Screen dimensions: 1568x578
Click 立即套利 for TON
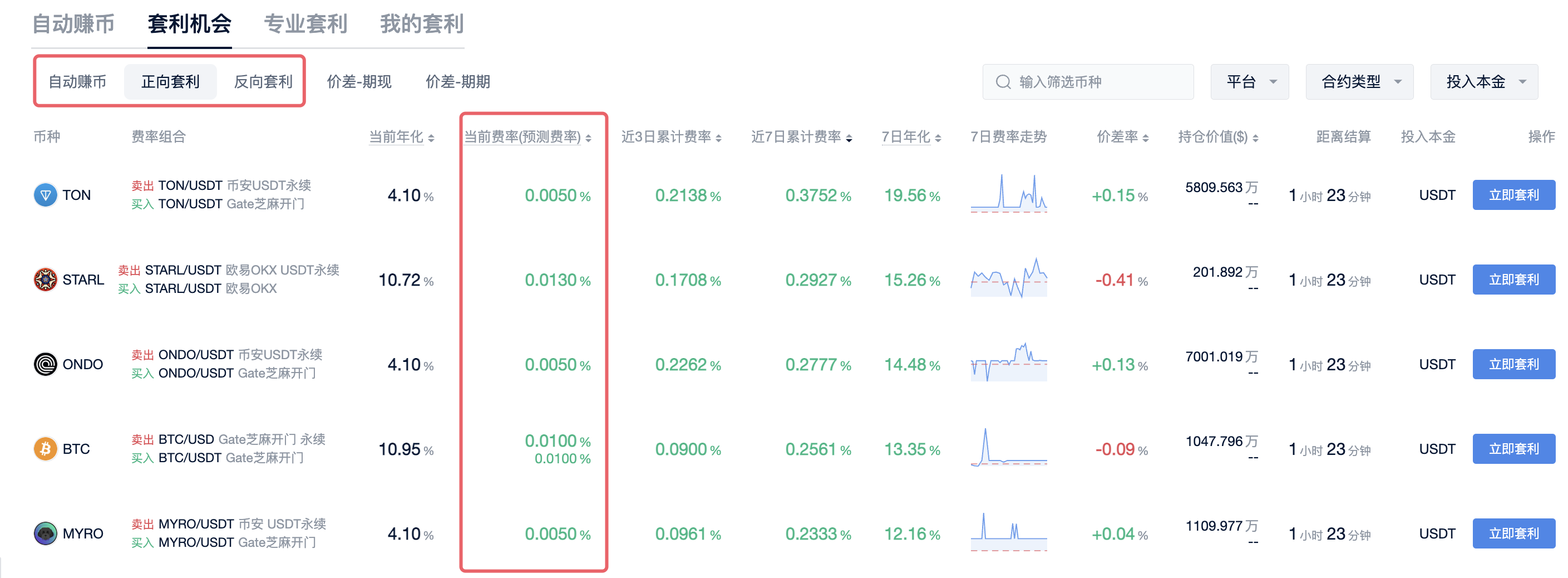1514,195
